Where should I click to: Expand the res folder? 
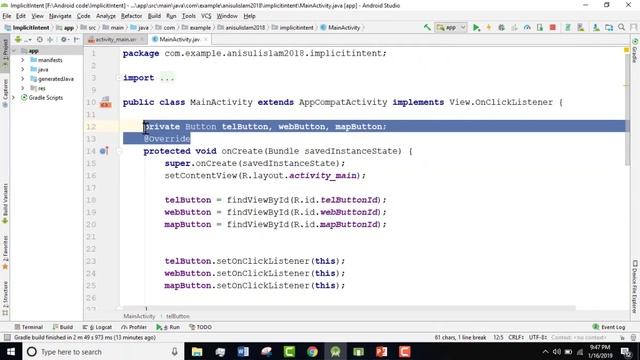(22, 88)
